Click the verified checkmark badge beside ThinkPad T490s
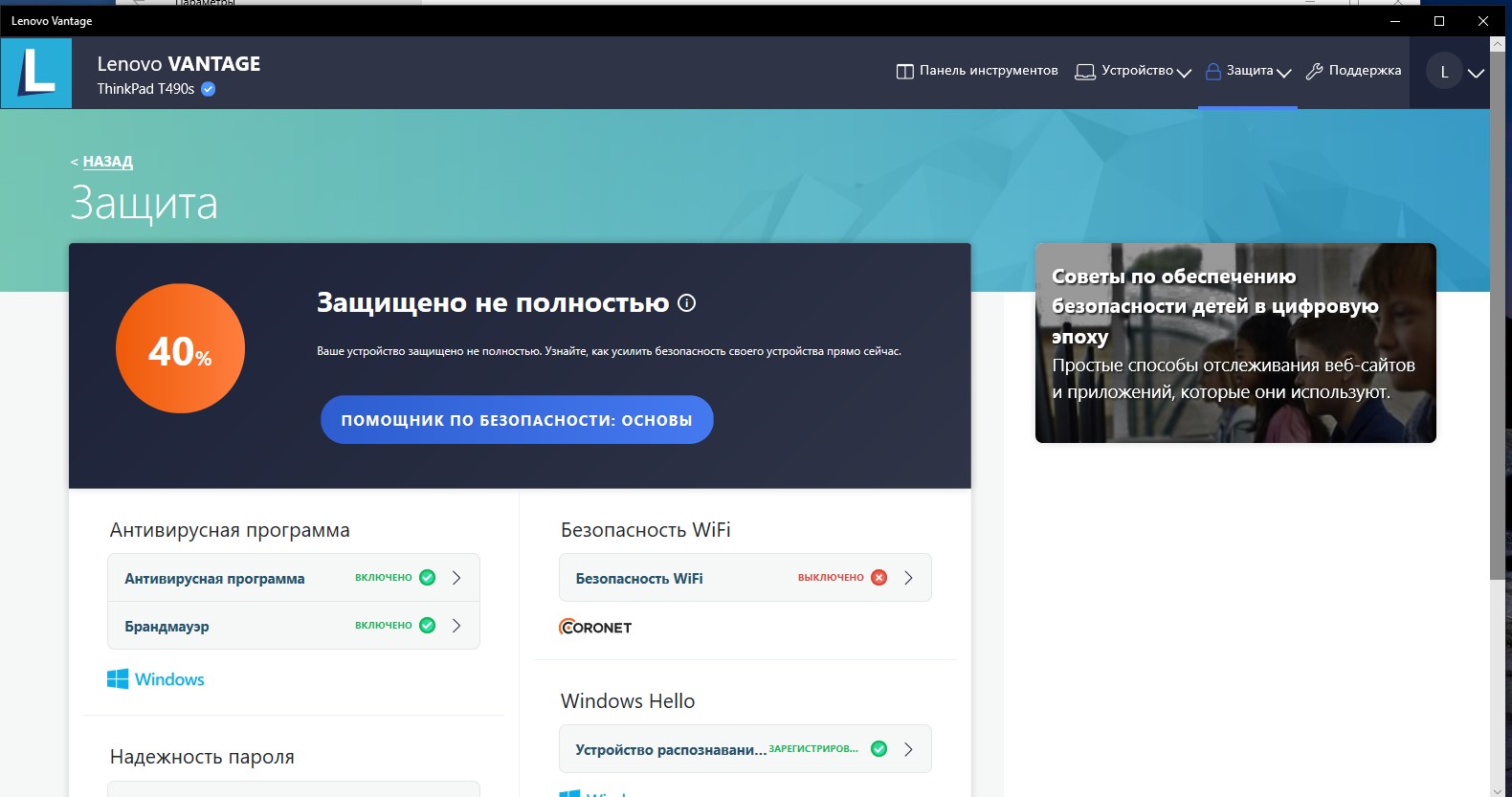The width and height of the screenshot is (1512, 797). 208,89
